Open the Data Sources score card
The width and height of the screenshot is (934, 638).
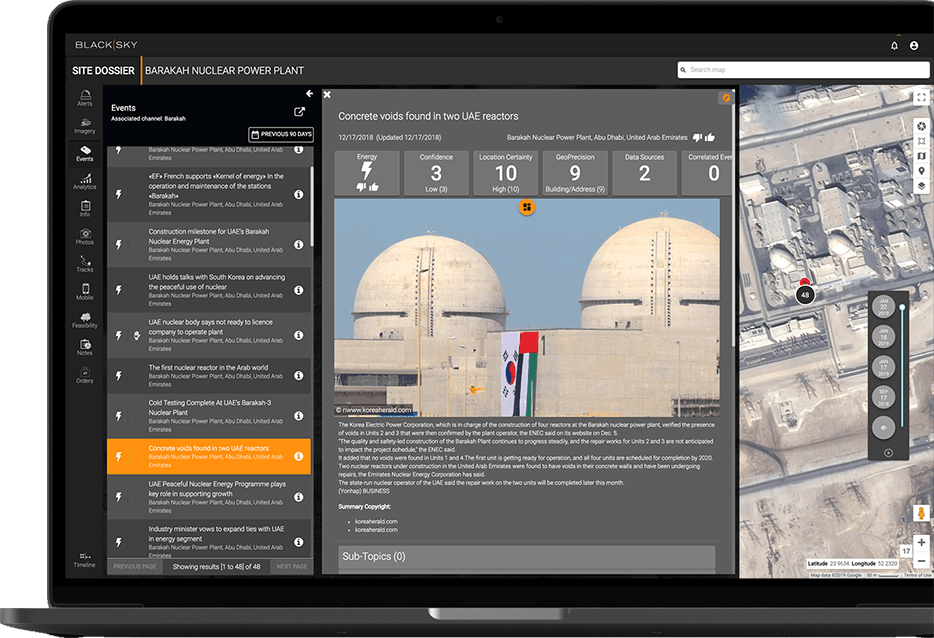pyautogui.click(x=644, y=173)
